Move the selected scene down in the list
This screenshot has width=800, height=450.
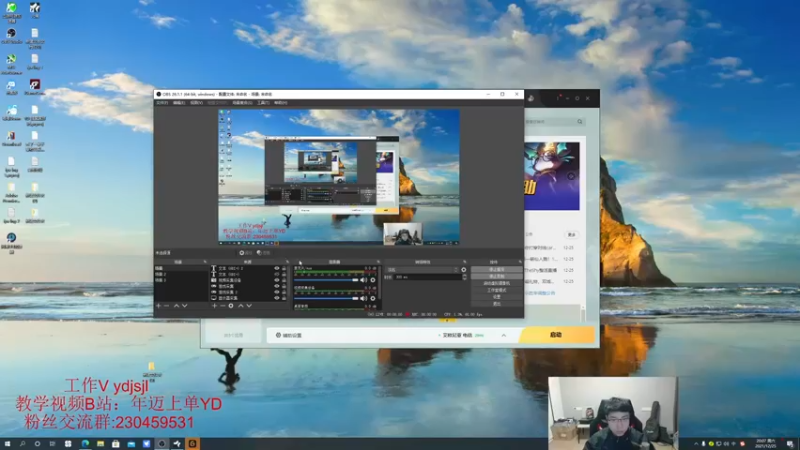(185, 306)
